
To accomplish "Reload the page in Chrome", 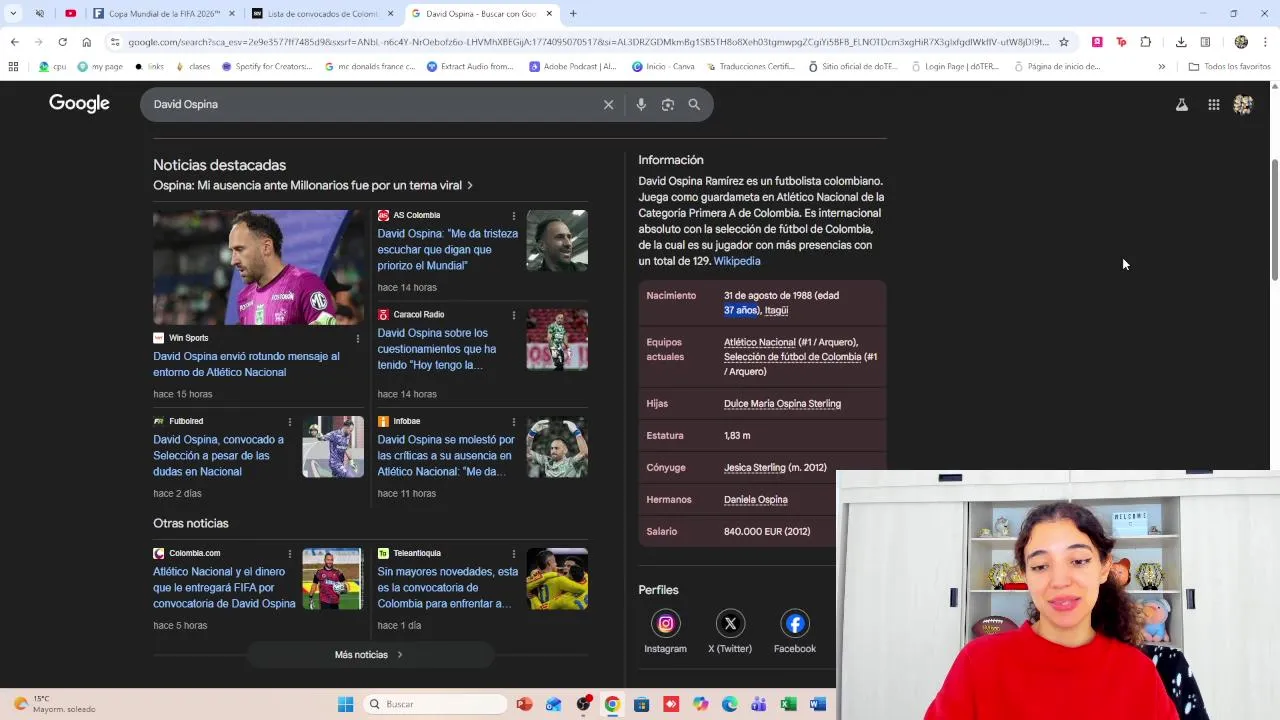I will pos(62,42).
